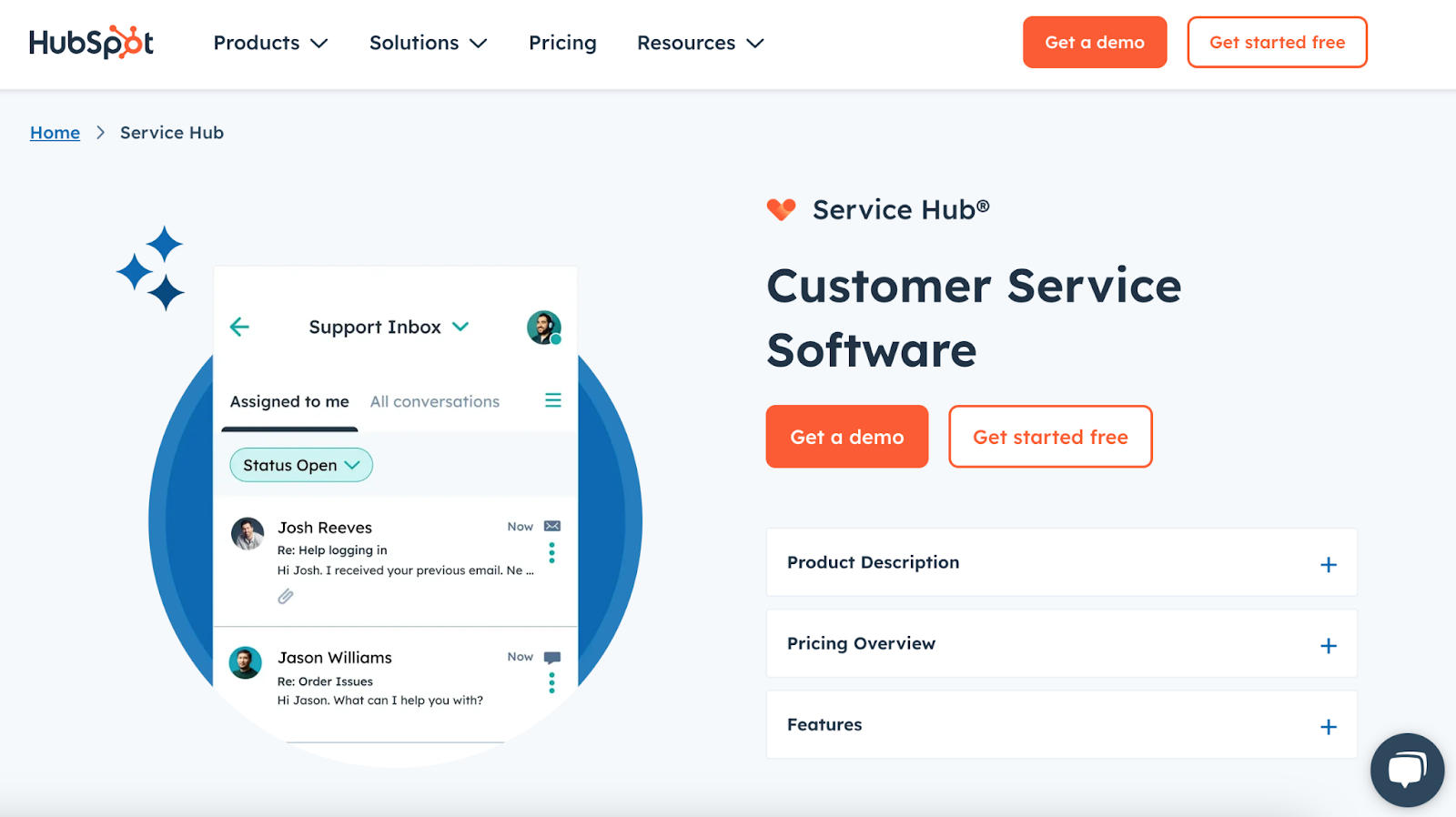The width and height of the screenshot is (1456, 817).
Task: Click Josh Reeves' profile photo
Action: point(247,534)
